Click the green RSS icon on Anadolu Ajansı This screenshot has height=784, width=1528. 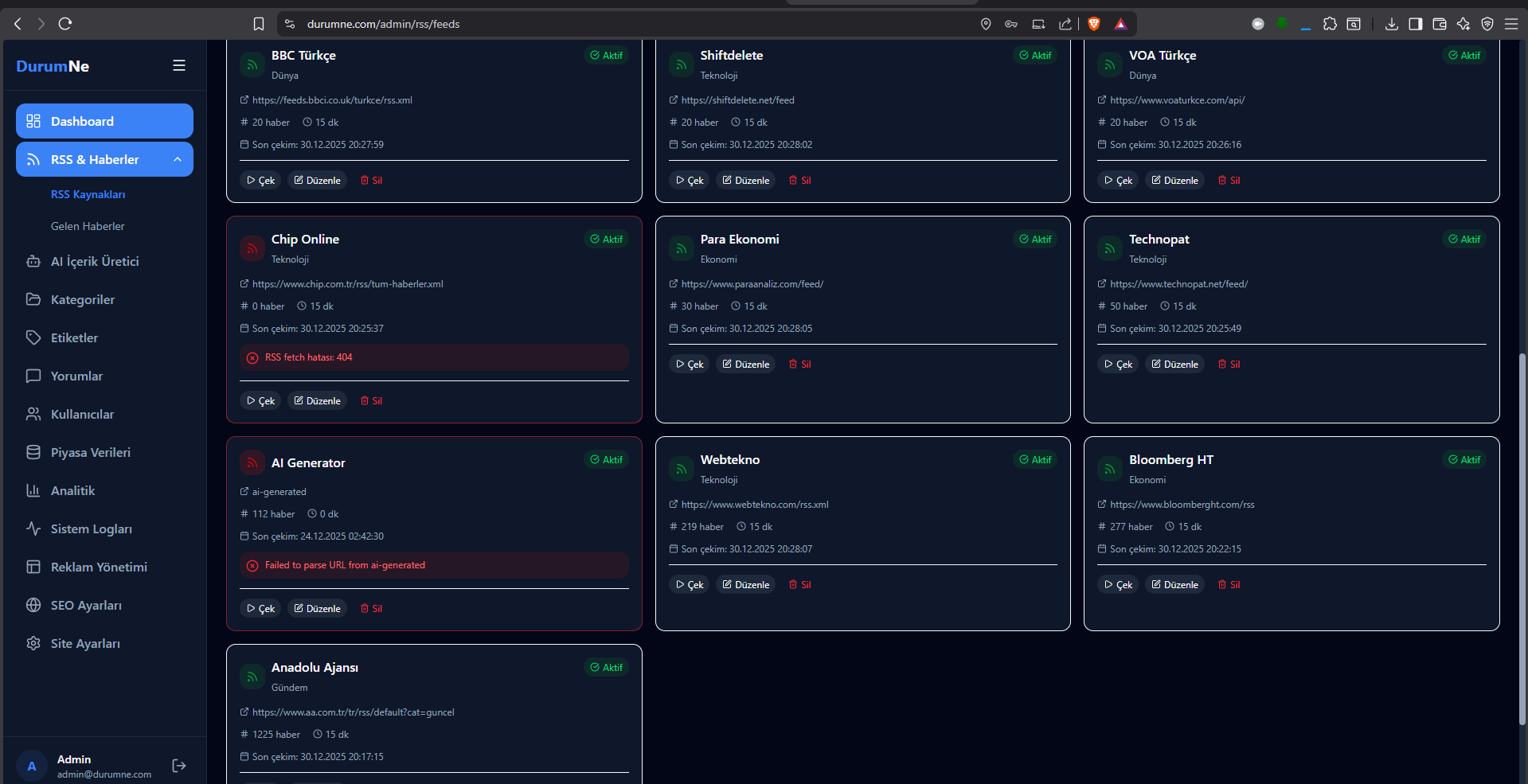252,677
